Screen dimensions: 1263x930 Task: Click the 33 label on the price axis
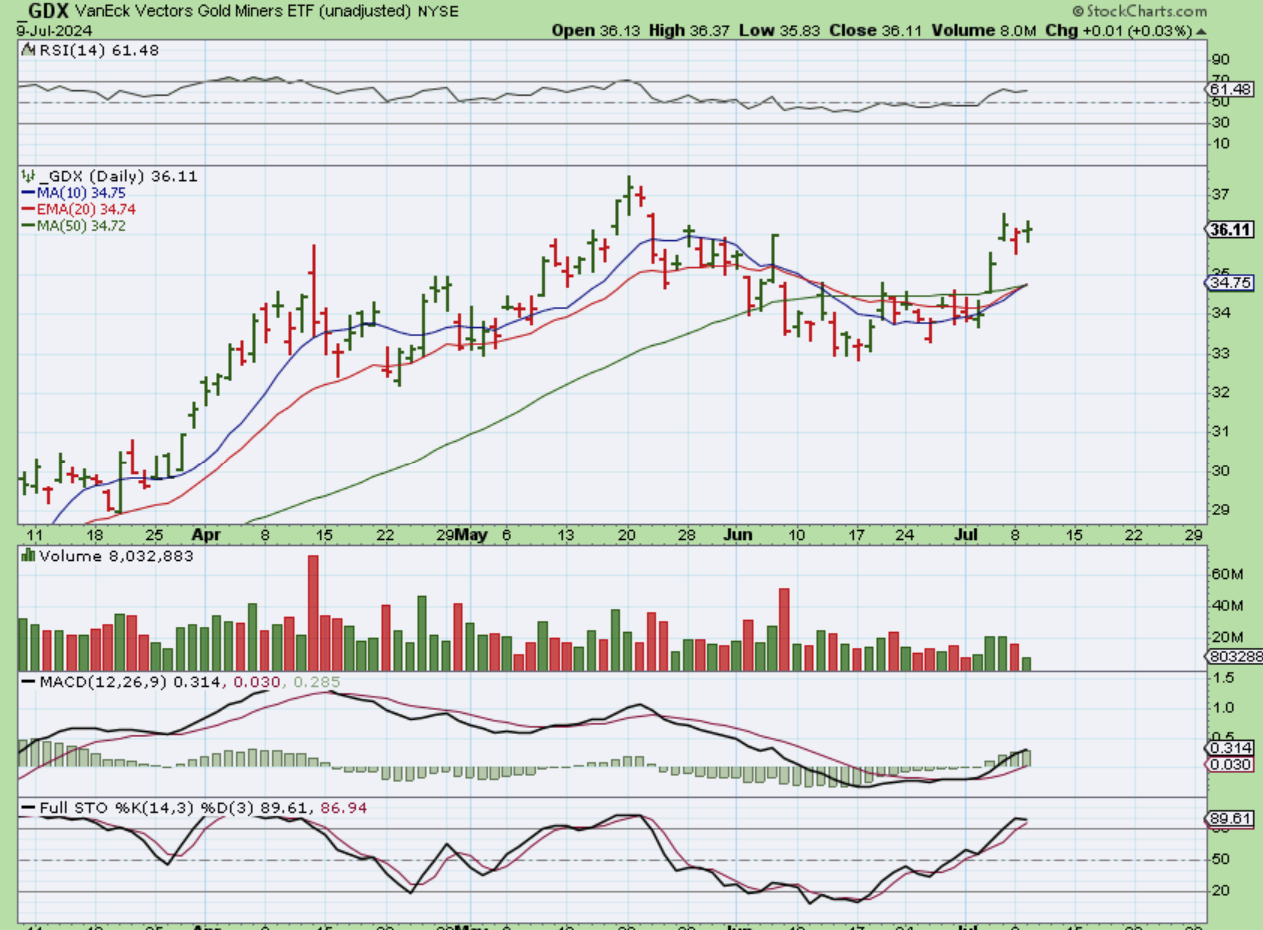click(x=1220, y=352)
